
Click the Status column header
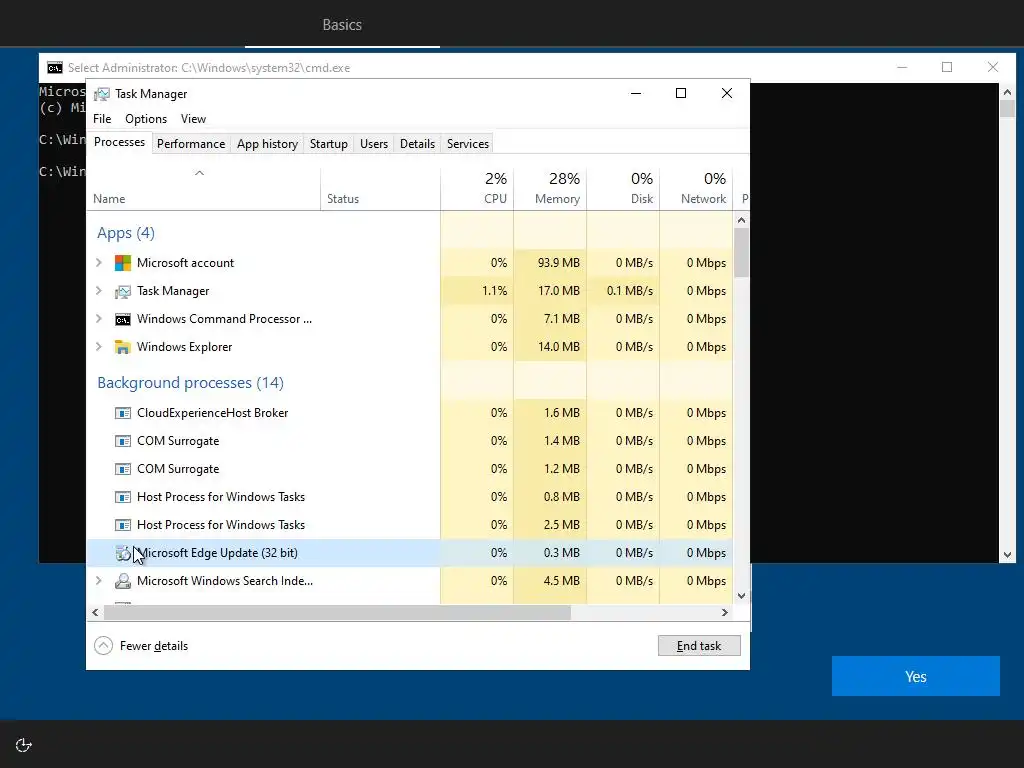tap(381, 189)
